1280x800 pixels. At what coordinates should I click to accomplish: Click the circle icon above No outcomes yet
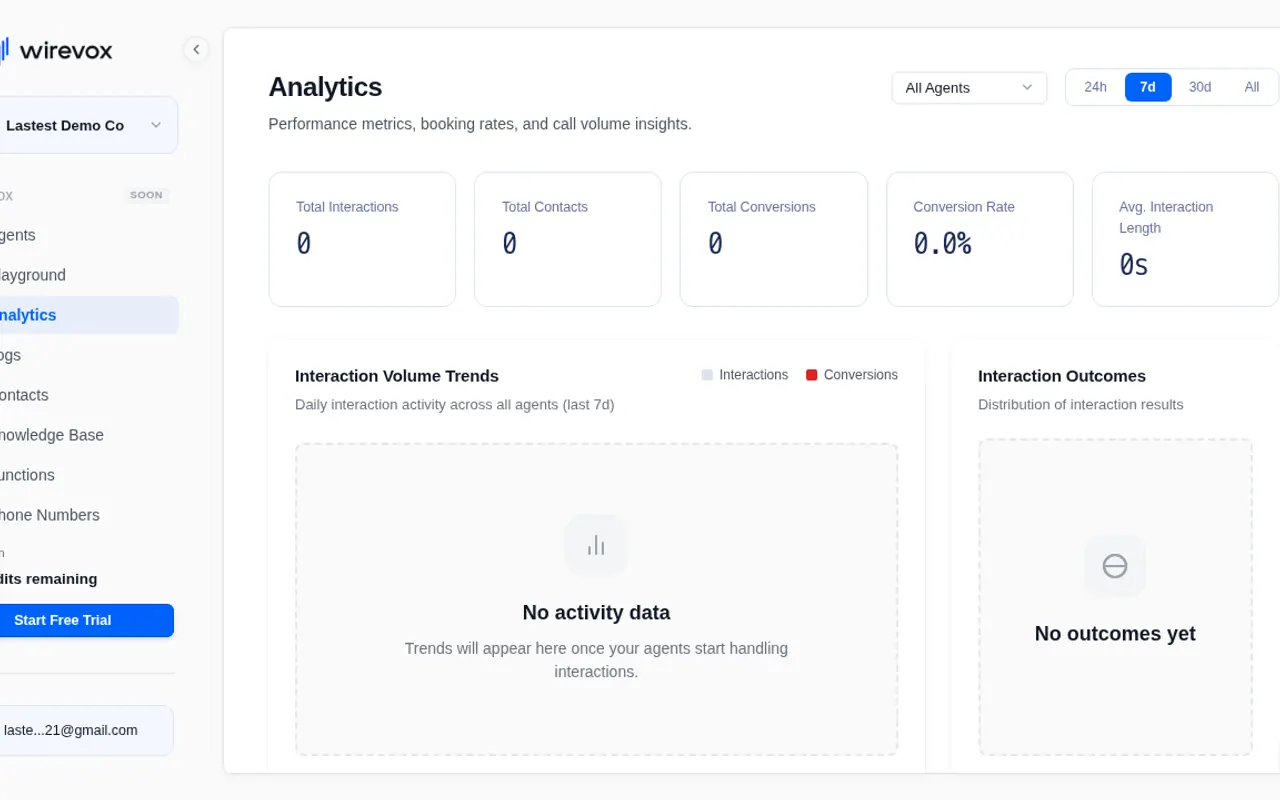[1115, 566]
